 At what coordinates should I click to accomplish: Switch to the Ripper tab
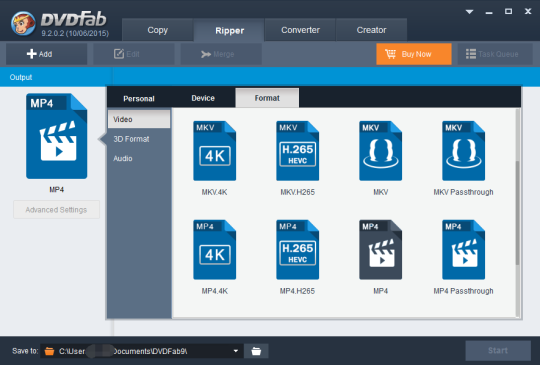pos(229,30)
